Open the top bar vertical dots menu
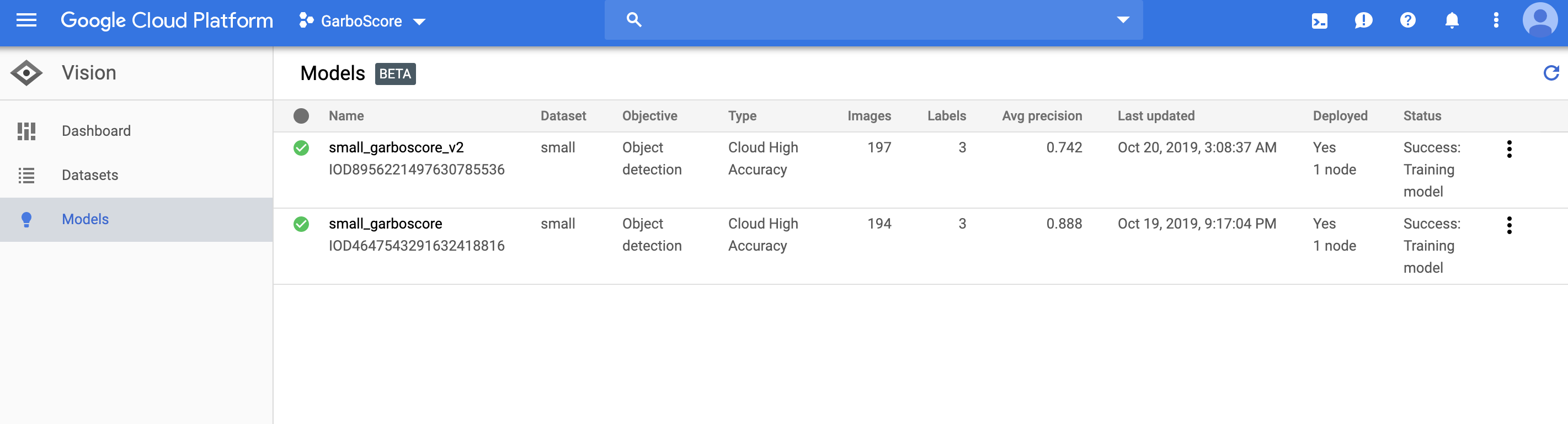The height and width of the screenshot is (424, 1568). coord(1496,21)
